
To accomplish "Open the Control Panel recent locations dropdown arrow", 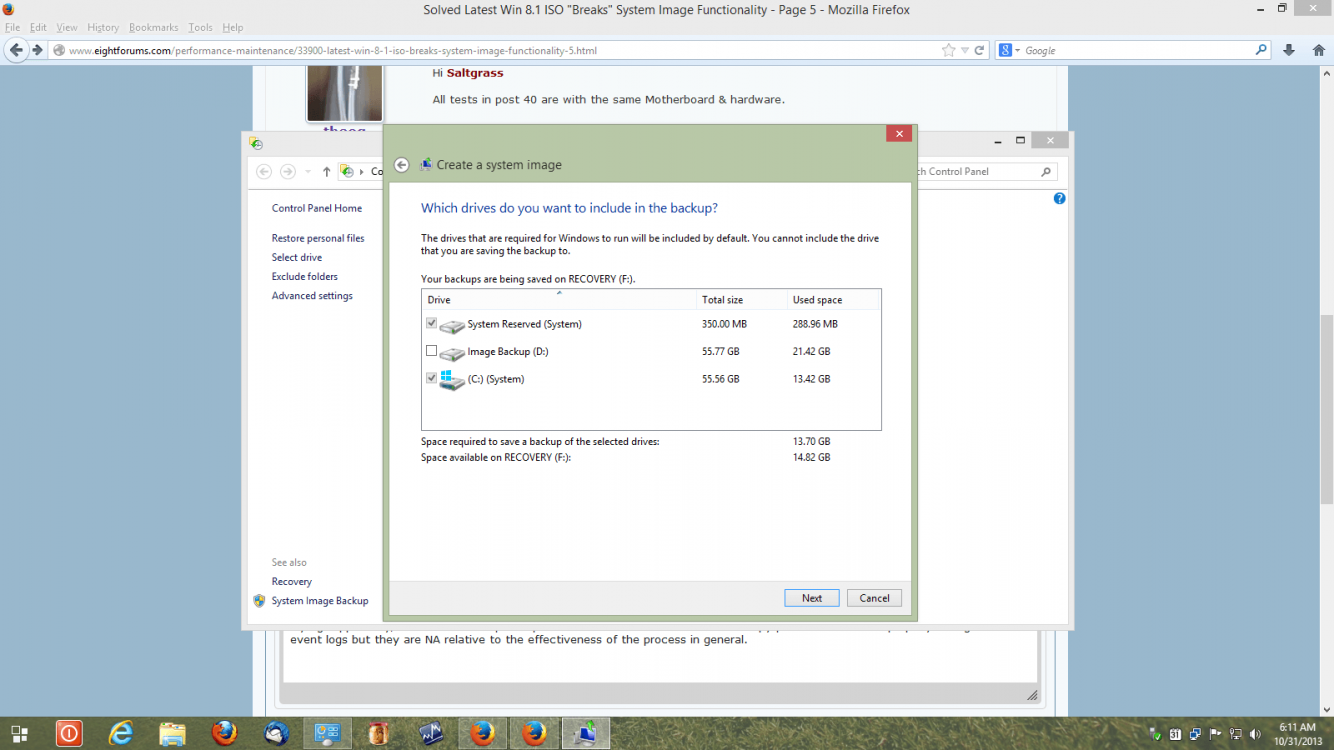I will (x=307, y=172).
